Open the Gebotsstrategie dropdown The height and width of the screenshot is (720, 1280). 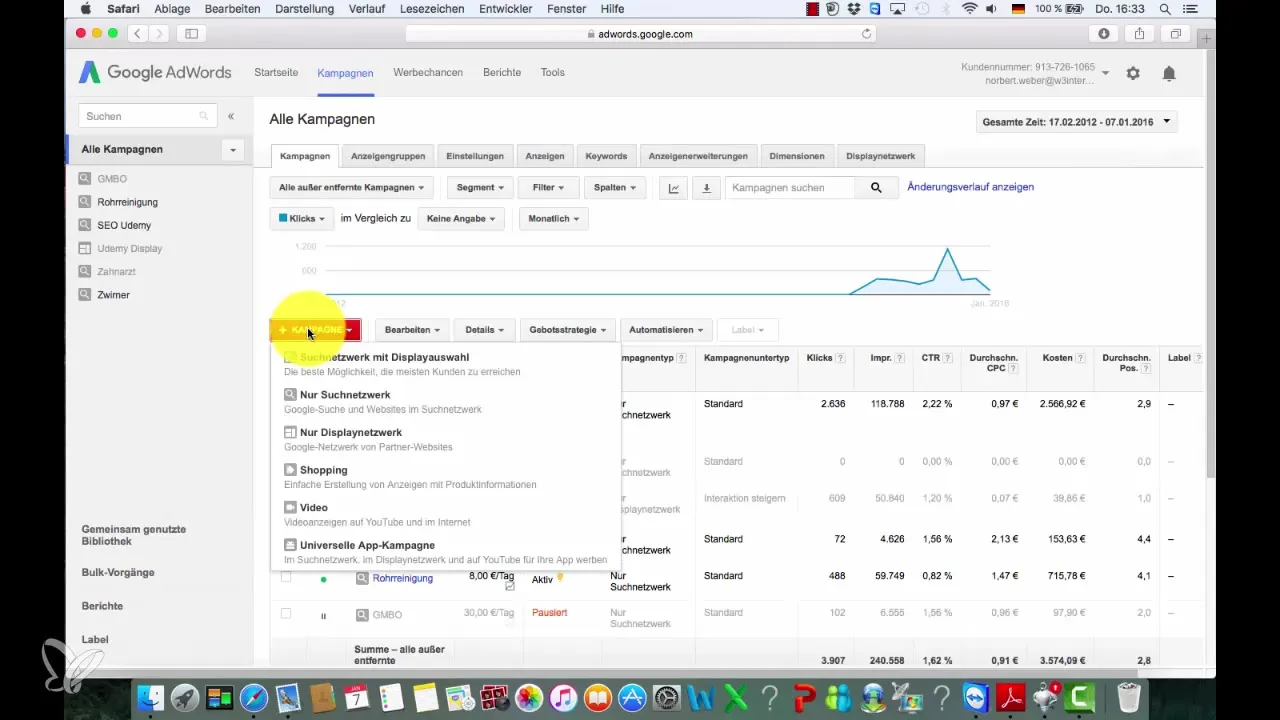pos(568,329)
